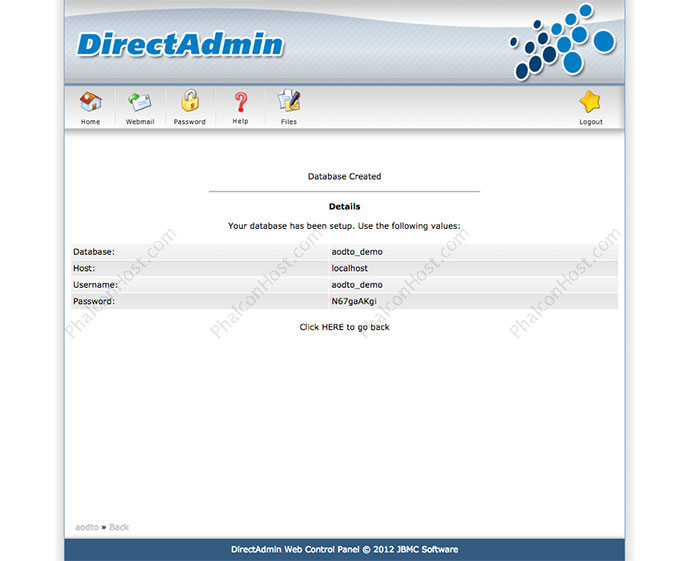
Task: Click the Database Created heading
Action: tap(344, 176)
